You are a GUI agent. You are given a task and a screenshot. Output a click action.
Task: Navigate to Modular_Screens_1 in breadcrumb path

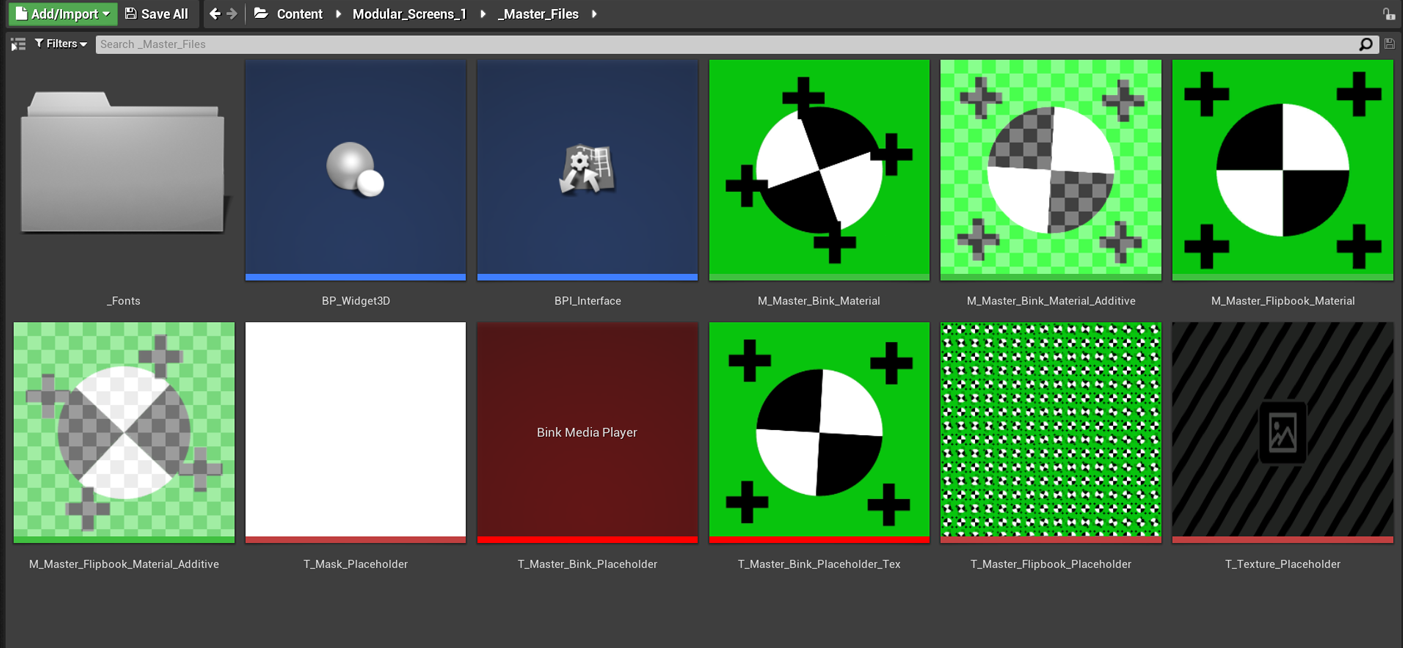[x=409, y=14]
